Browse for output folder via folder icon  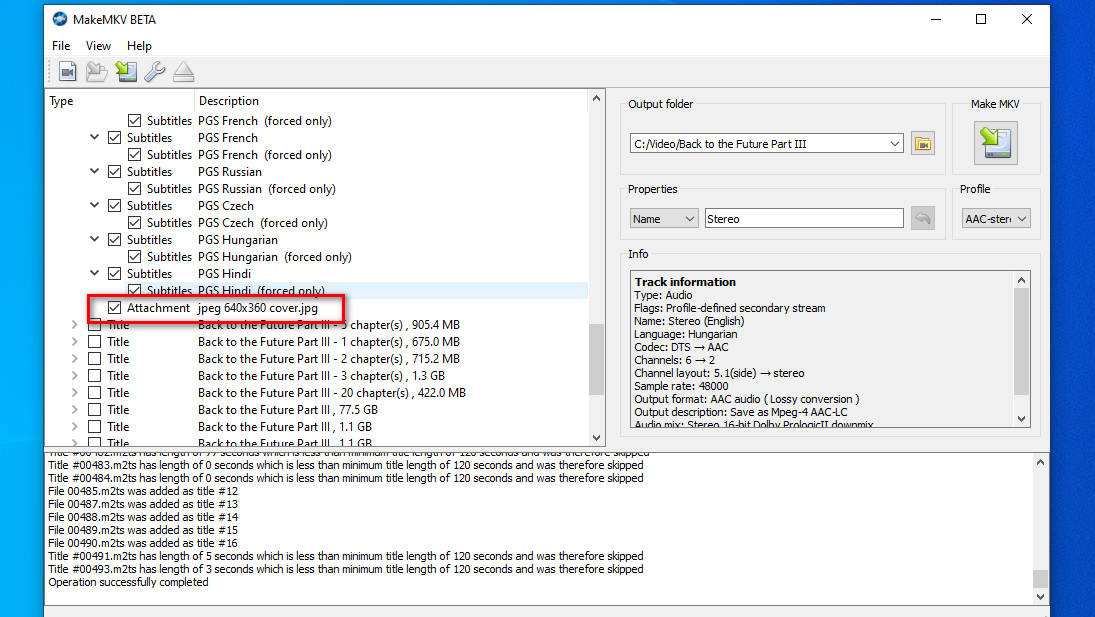[x=923, y=144]
